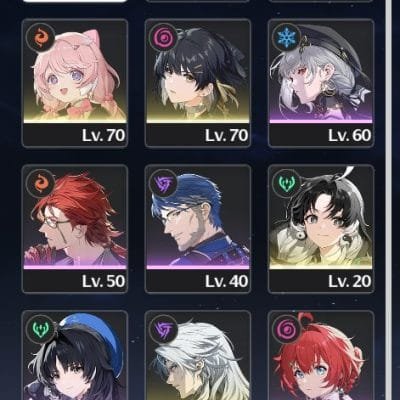This screenshot has height=400, width=400.
Task: Click the vertical scrollbar on the right edge
Action: click(x=388, y=200)
